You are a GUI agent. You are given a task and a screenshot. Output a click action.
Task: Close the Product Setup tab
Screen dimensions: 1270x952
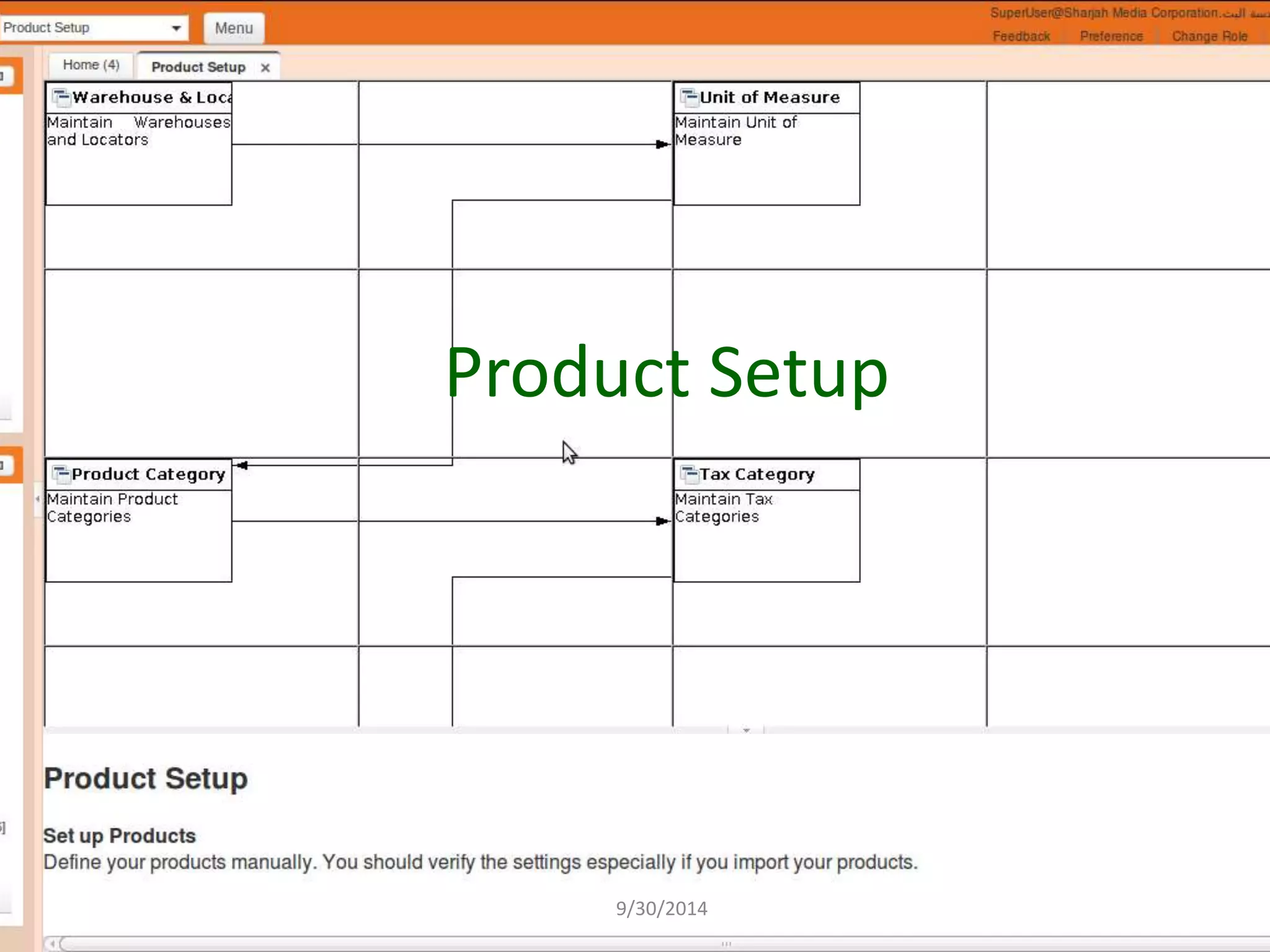(x=265, y=68)
